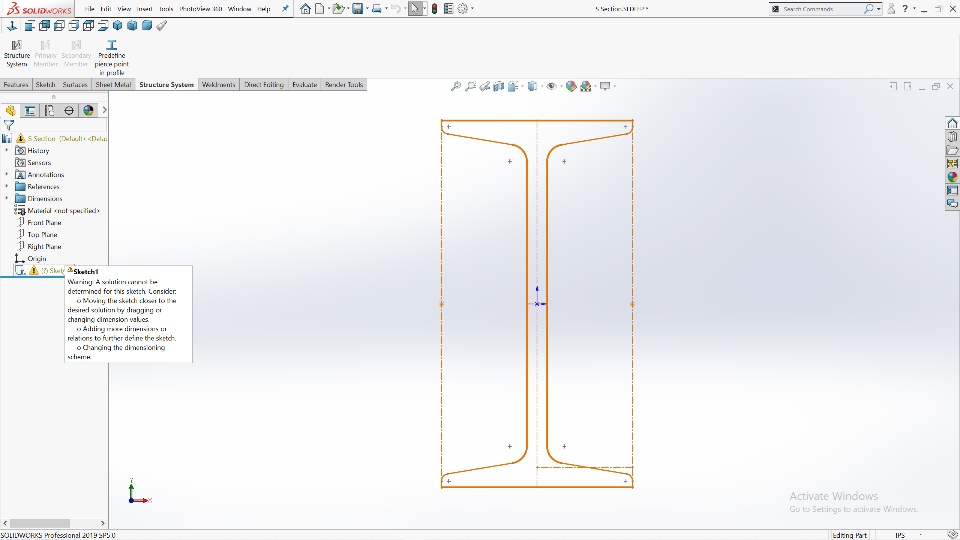Click the Rebuild traffic light icon
960x540 pixels.
tap(434, 9)
